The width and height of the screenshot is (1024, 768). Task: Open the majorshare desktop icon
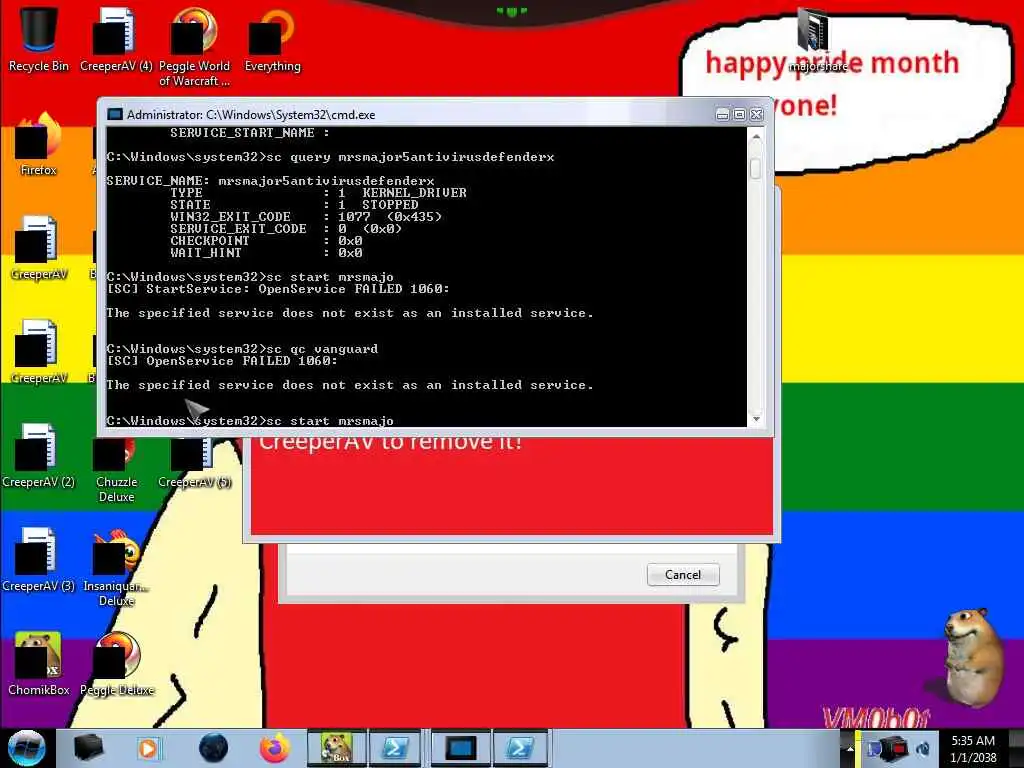816,39
